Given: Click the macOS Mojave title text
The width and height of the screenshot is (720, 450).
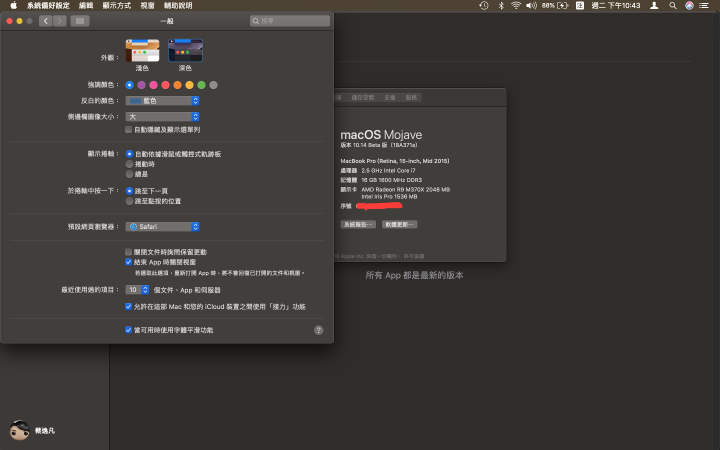Looking at the screenshot, I should 381,135.
